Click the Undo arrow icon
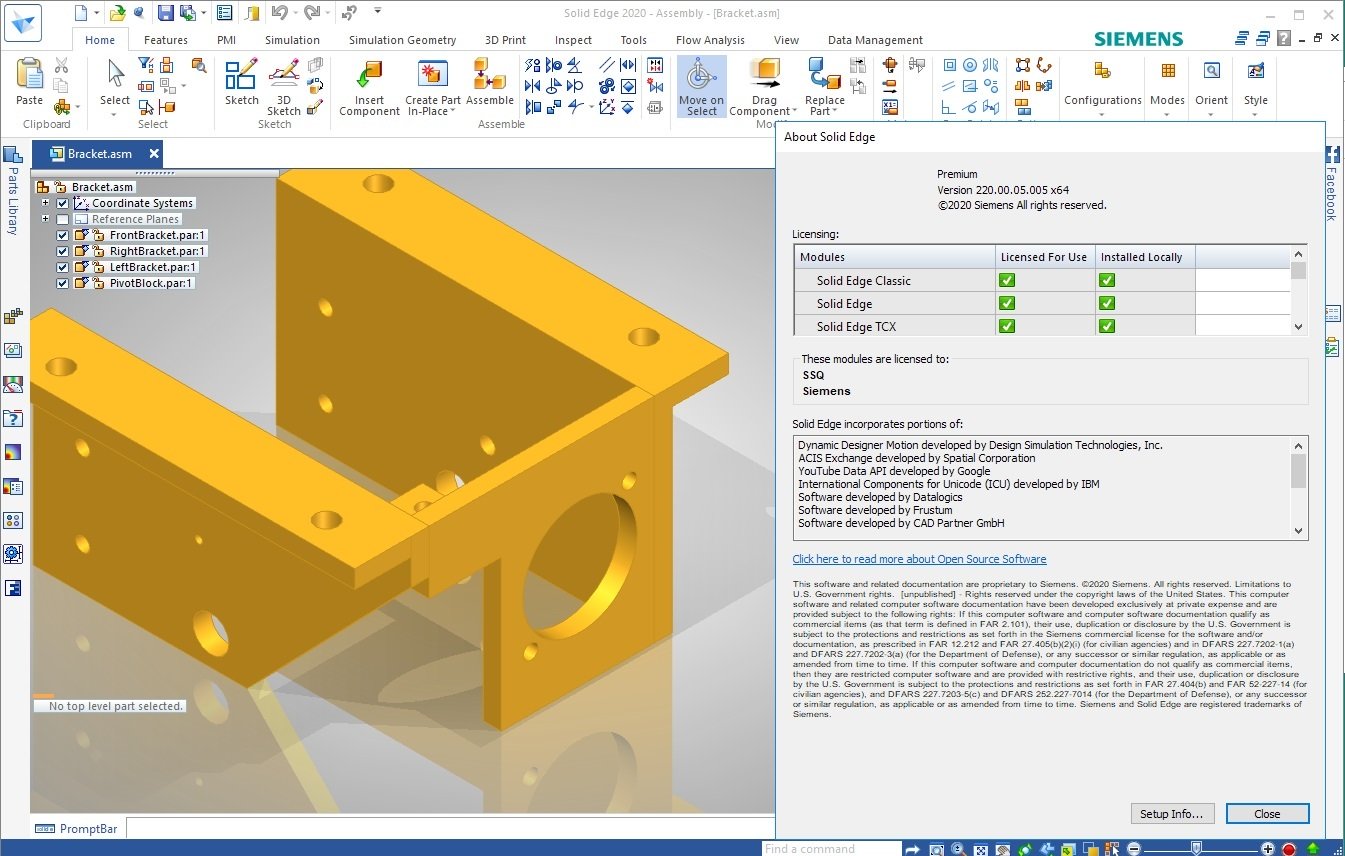The height and width of the screenshot is (856, 1345). coord(278,13)
